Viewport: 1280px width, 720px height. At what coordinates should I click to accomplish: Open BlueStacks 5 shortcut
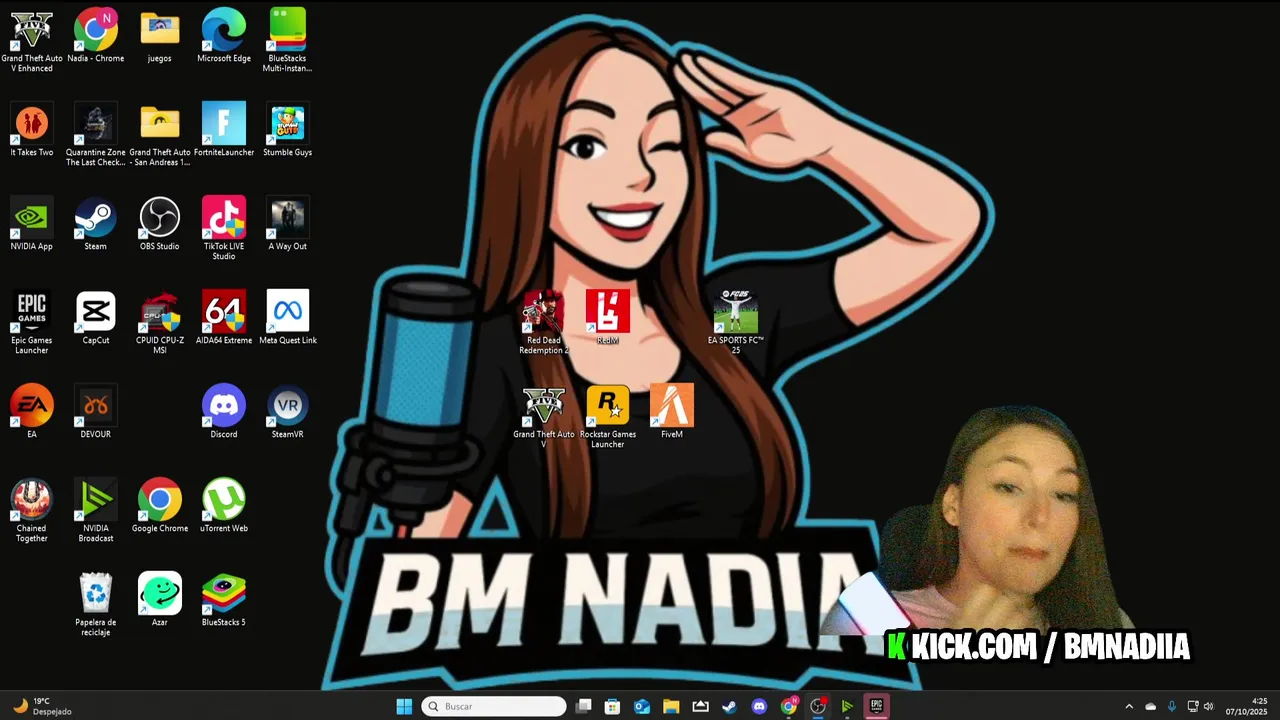[x=224, y=600]
